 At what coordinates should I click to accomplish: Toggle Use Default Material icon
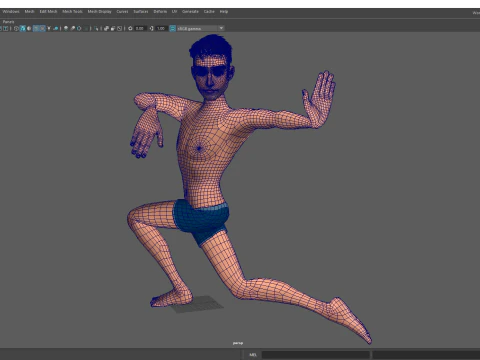click(29, 29)
